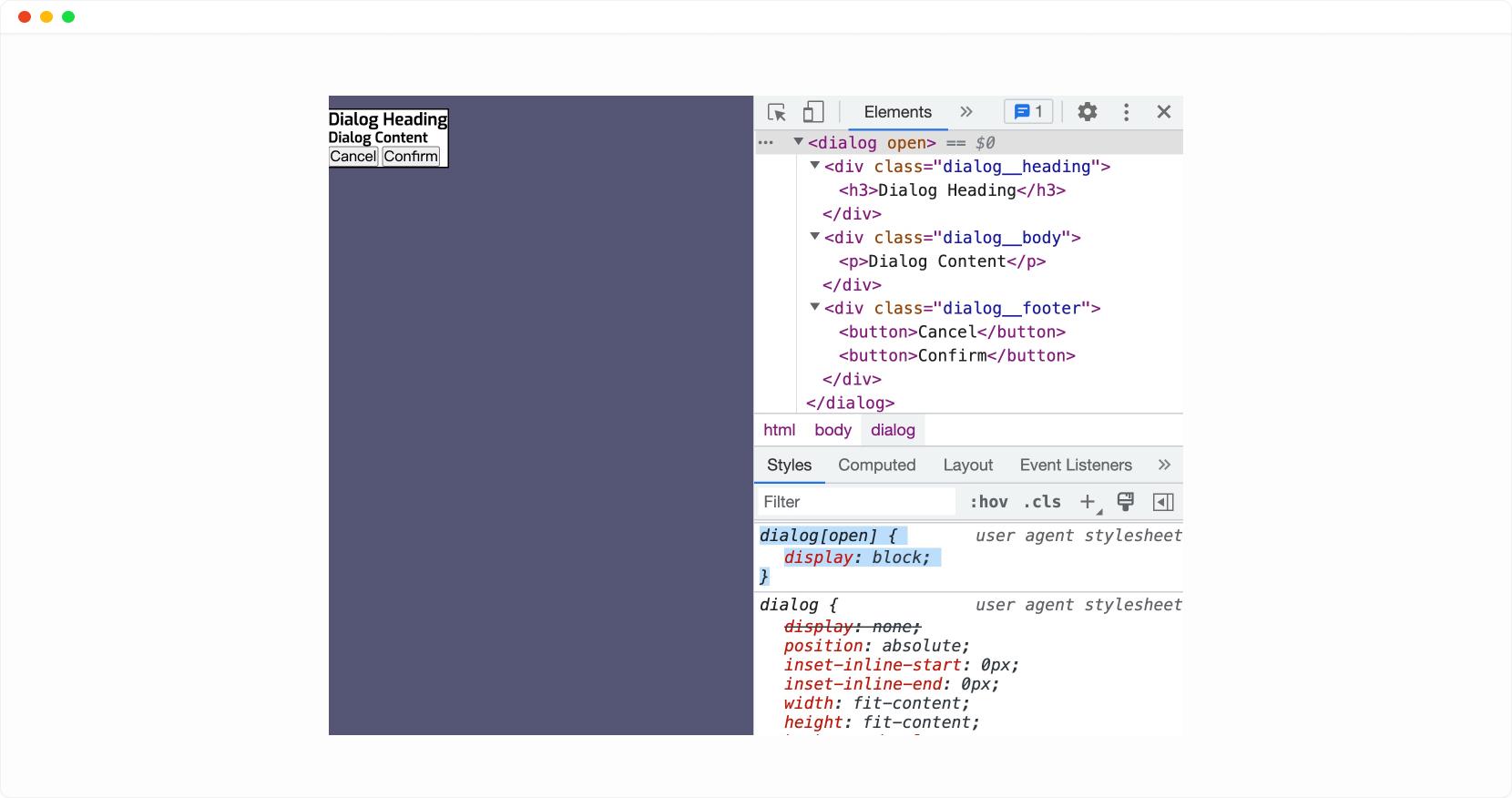Screen dimensions: 1512x798
Task: Switch to the Elements tab
Action: click(898, 112)
